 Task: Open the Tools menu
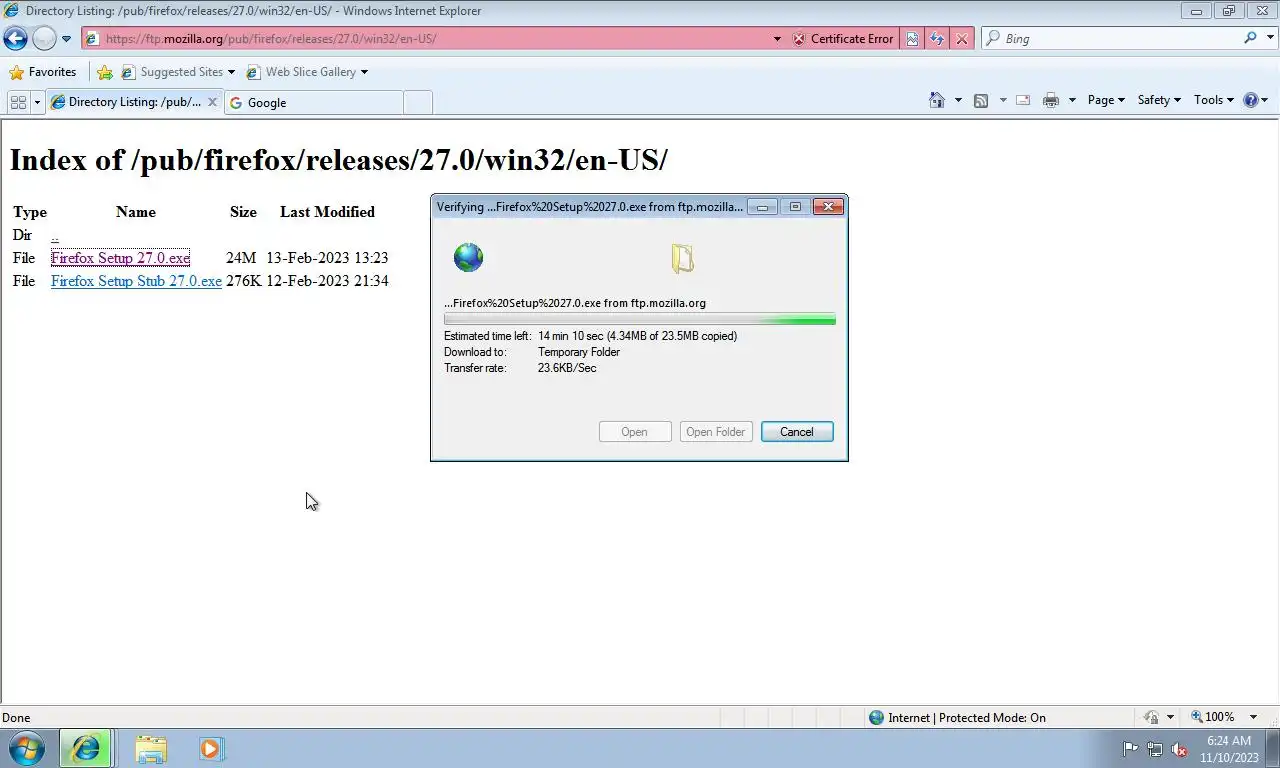pyautogui.click(x=1214, y=100)
